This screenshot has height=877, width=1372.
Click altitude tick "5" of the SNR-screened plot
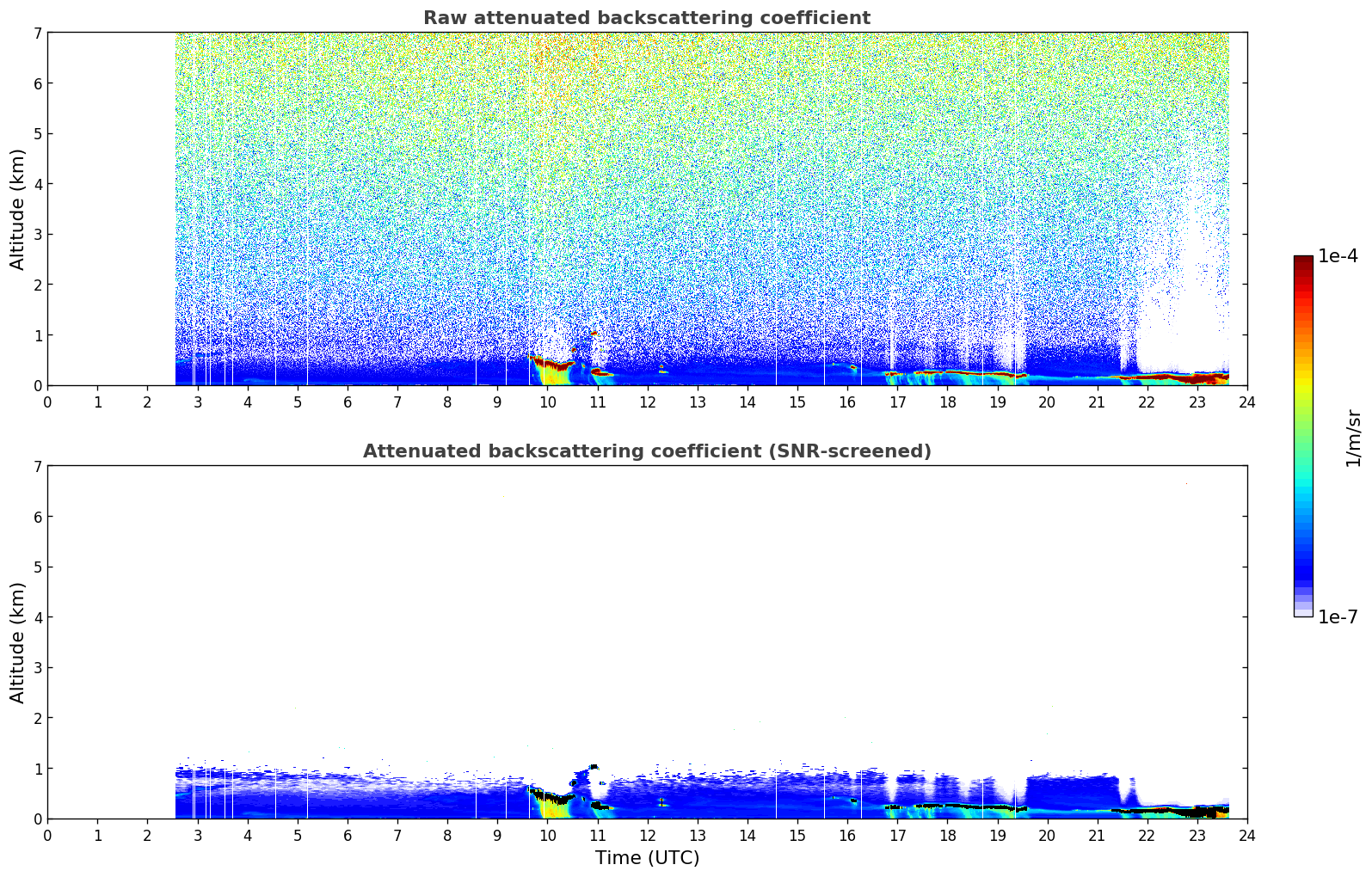(x=36, y=567)
